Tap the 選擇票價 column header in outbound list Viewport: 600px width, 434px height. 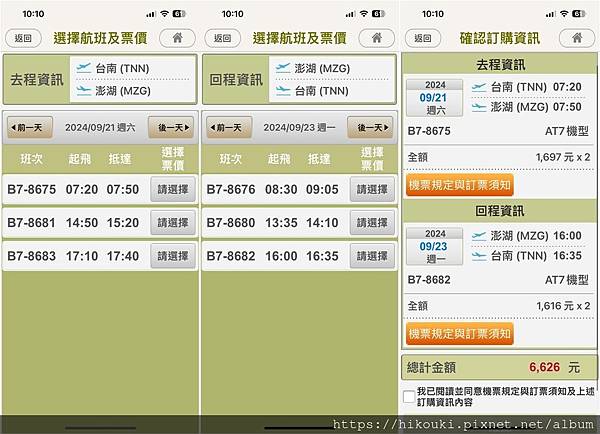[x=173, y=158]
